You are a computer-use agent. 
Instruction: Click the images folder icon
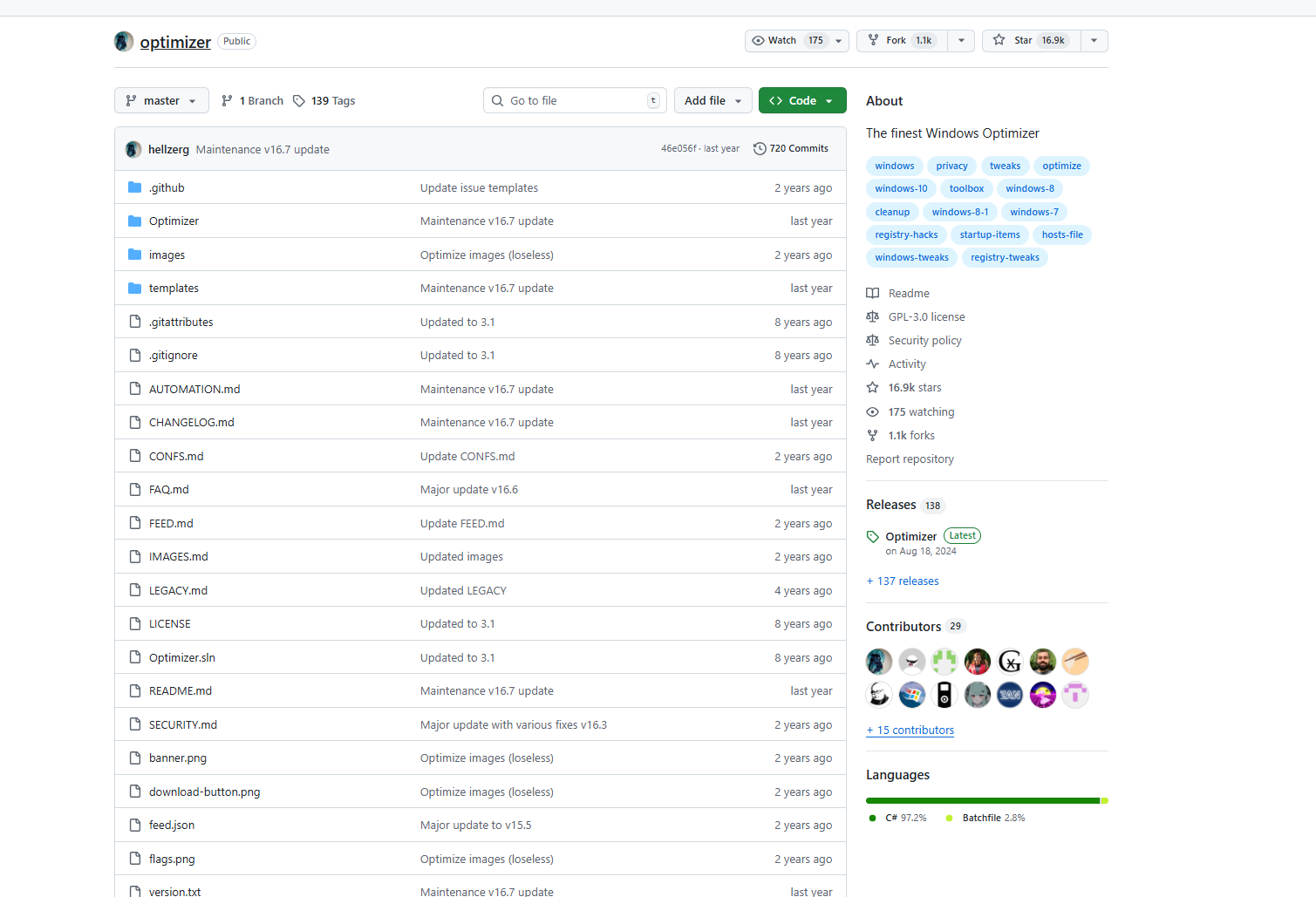[134, 255]
